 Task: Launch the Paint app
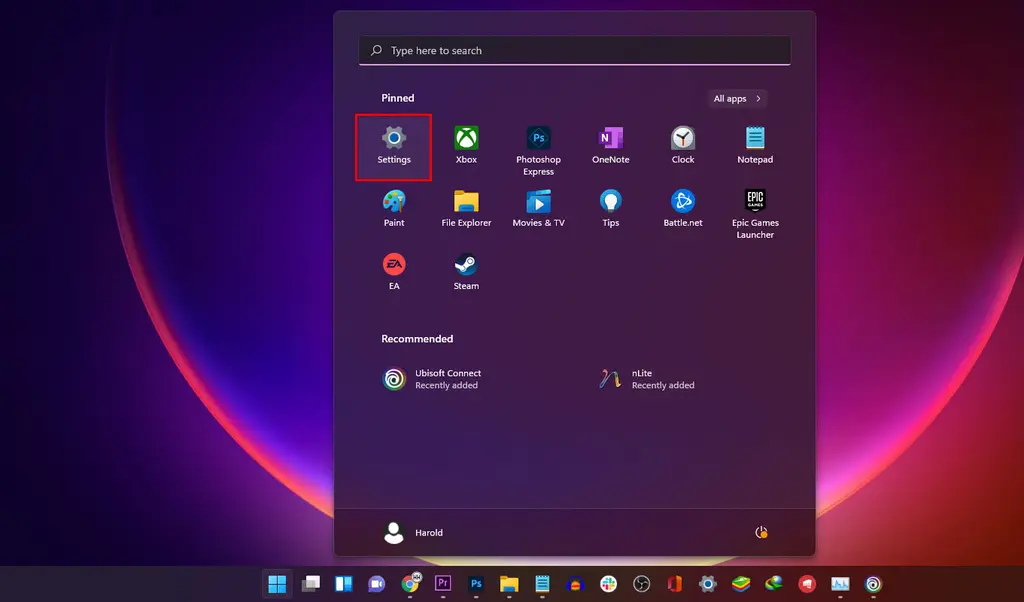click(x=394, y=209)
